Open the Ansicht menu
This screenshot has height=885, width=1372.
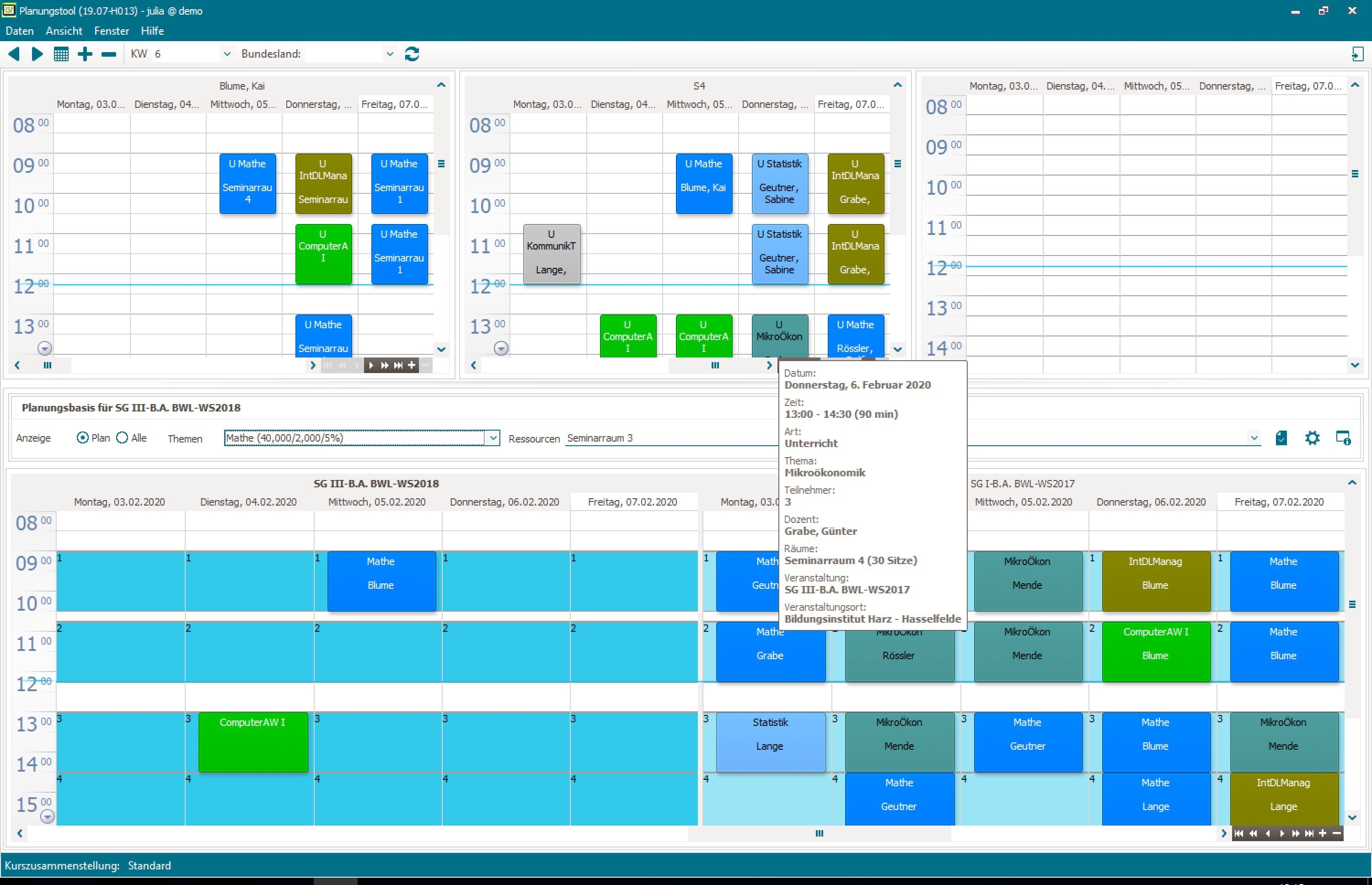coord(64,31)
